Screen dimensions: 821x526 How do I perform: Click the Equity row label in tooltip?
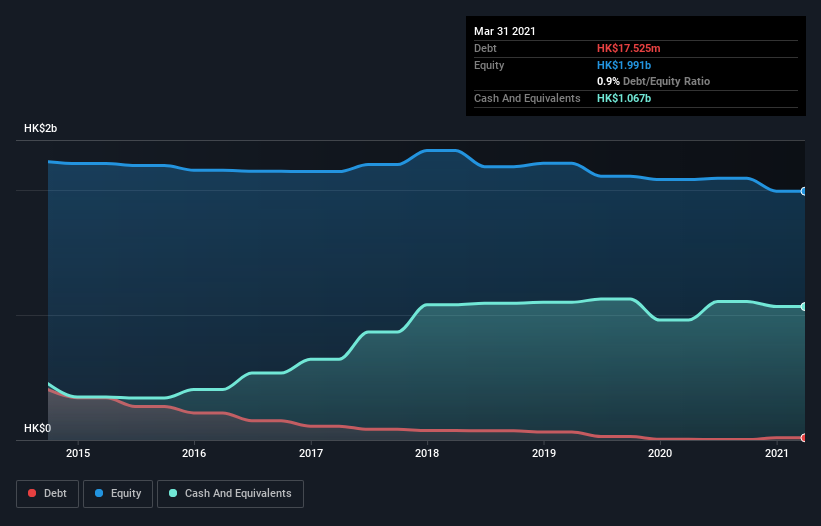coord(489,65)
